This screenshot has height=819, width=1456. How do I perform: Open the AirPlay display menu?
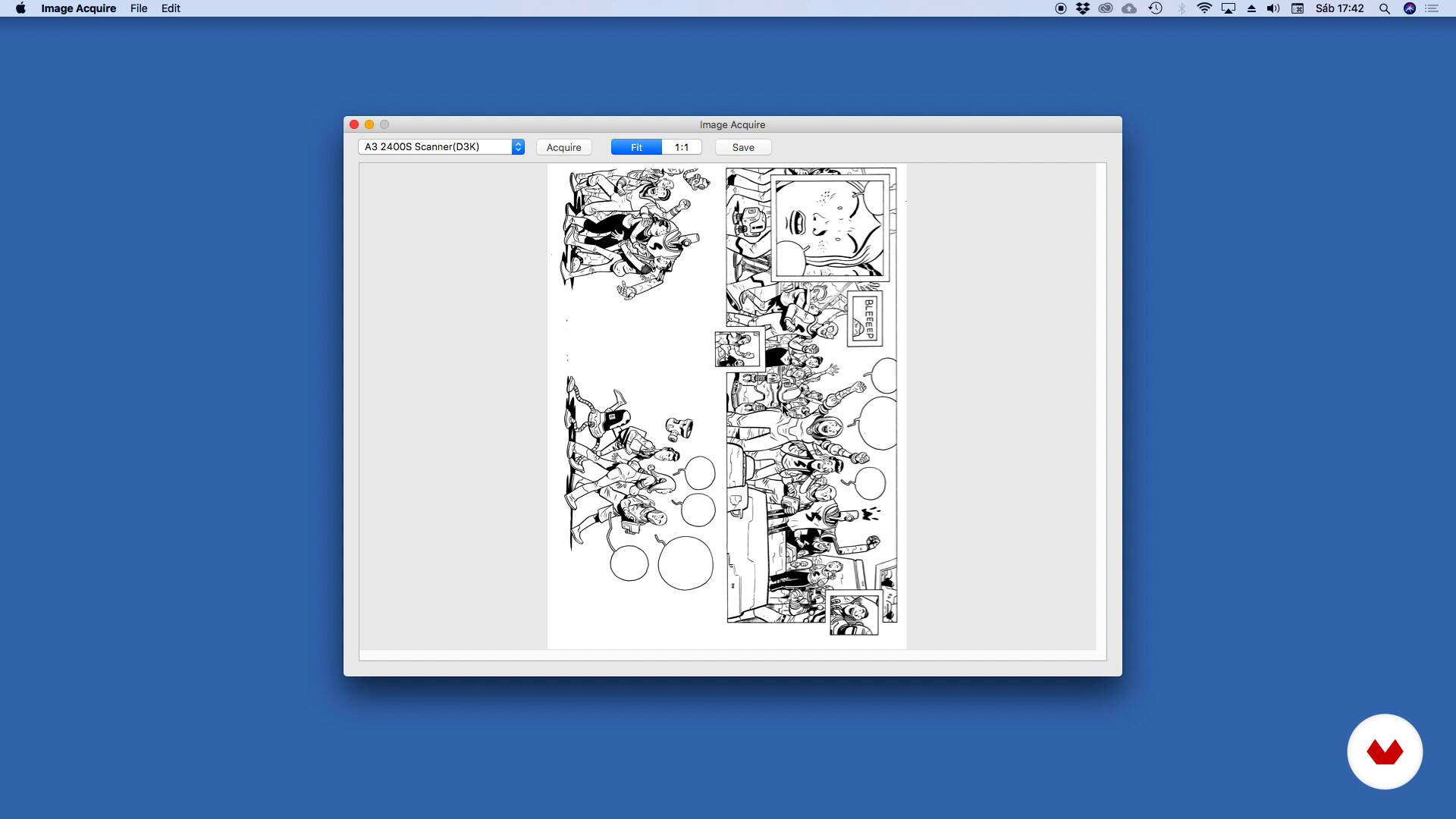1228,8
